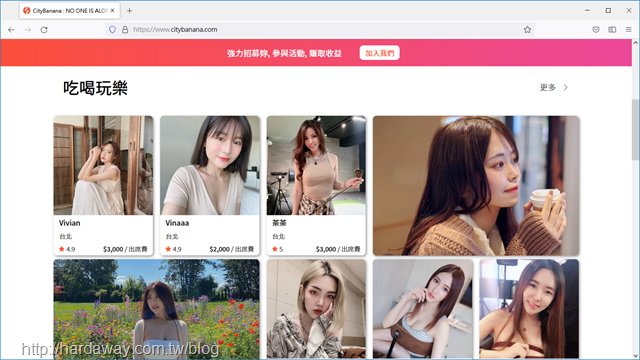This screenshot has height=360, width=640.
Task: Bookmark this page with the star
Action: pos(527,29)
